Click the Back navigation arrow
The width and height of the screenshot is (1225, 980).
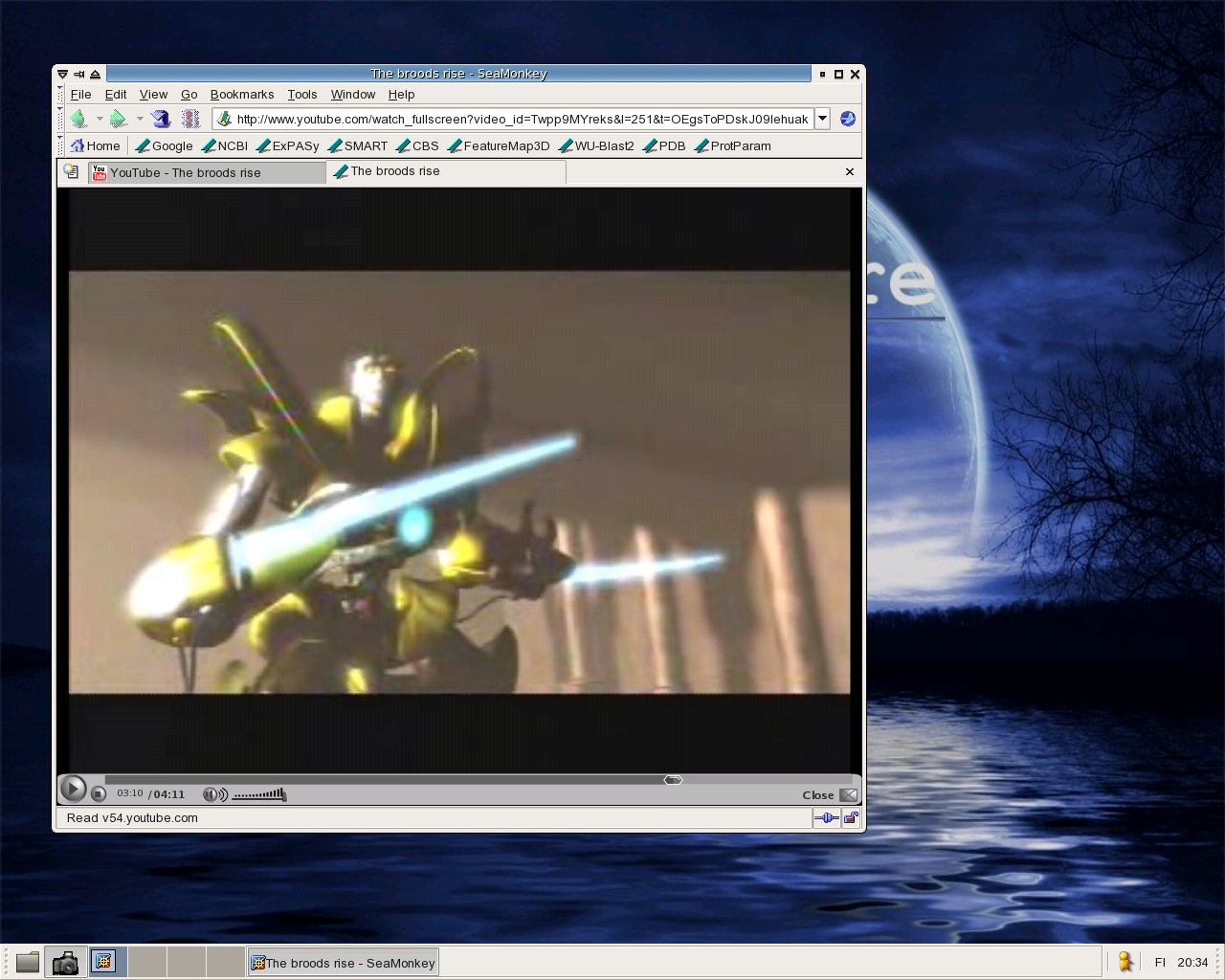78,119
